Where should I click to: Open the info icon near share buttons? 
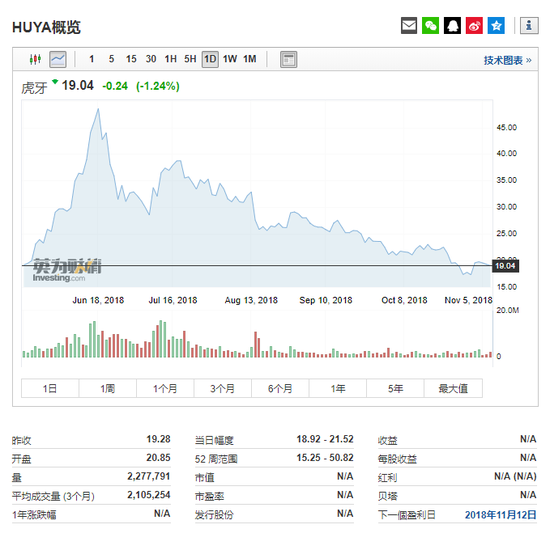pyautogui.click(x=529, y=26)
